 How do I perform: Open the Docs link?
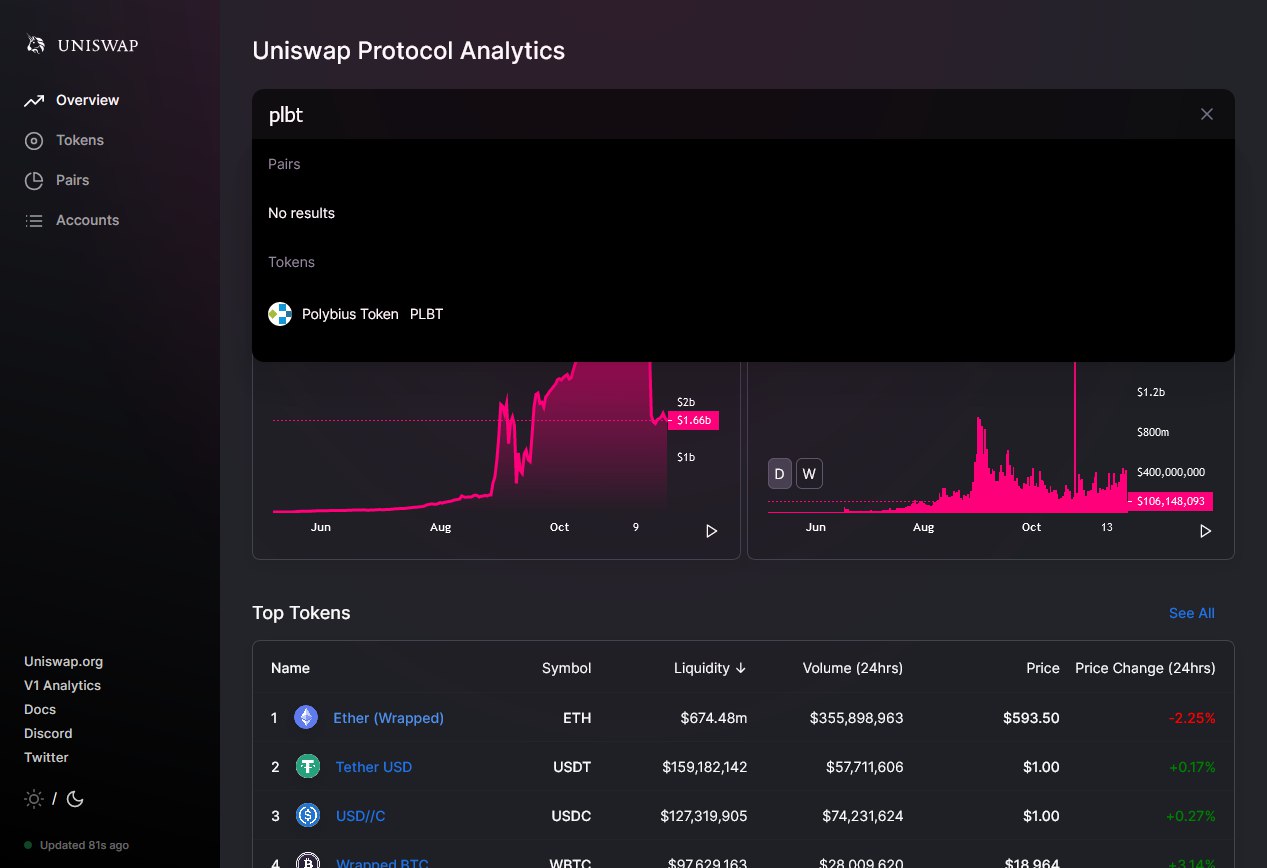[40, 709]
